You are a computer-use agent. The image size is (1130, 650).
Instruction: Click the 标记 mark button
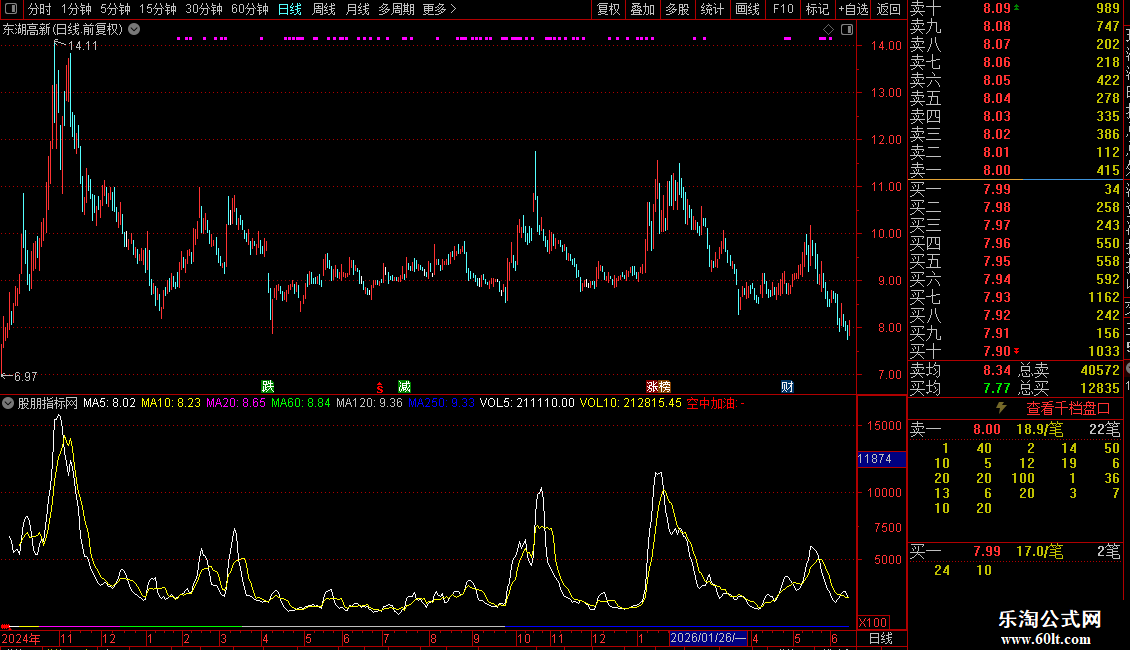(817, 9)
